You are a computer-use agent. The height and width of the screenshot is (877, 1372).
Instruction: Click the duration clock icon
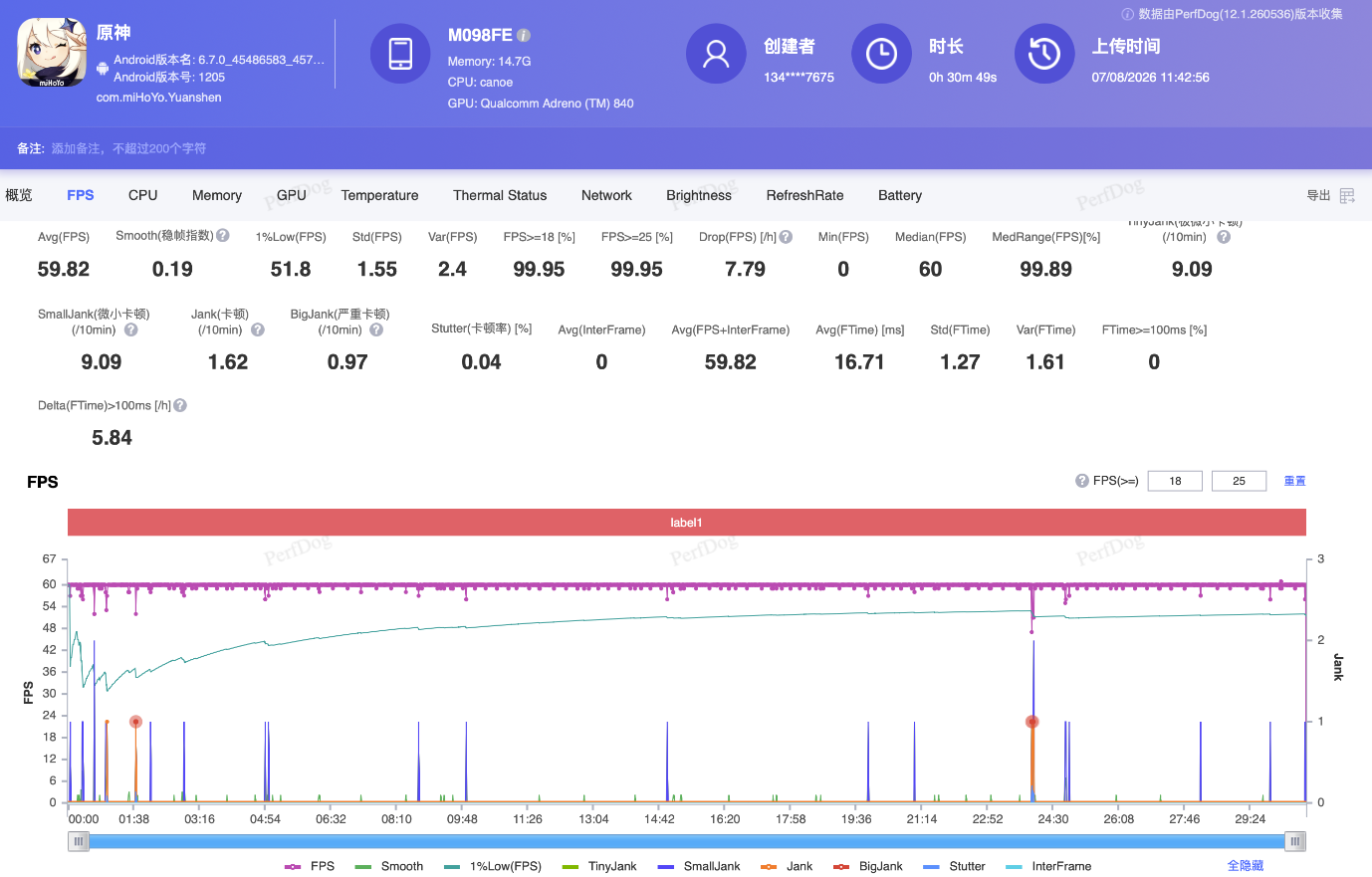pos(881,53)
